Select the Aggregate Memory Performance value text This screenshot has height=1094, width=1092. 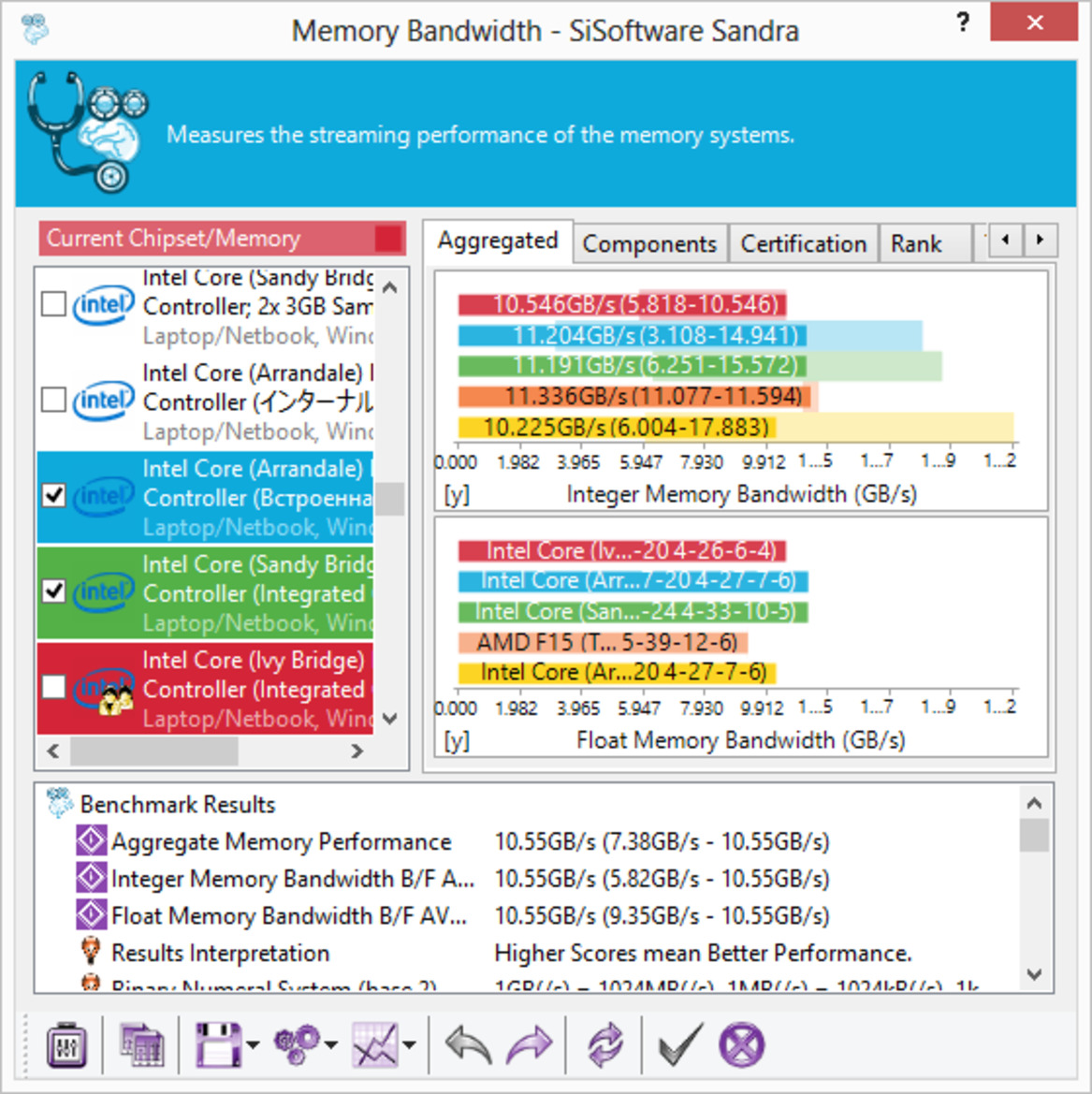662,840
